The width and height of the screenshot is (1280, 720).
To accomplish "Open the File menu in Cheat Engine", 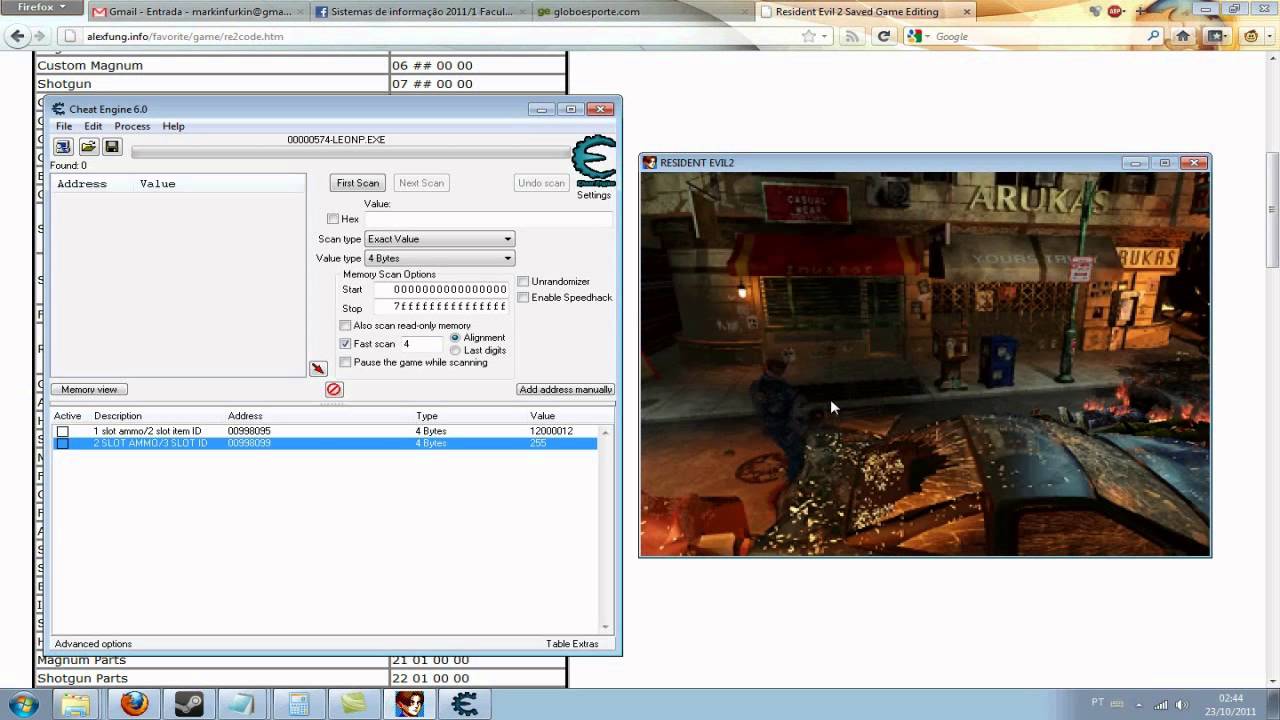I will (x=64, y=126).
